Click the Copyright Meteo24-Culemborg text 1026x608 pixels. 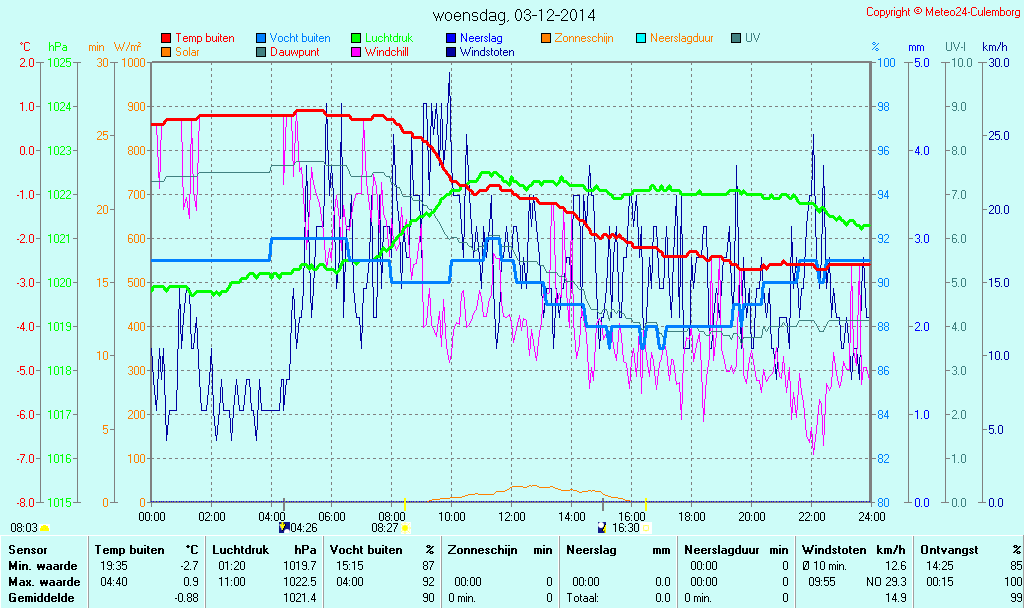click(942, 12)
